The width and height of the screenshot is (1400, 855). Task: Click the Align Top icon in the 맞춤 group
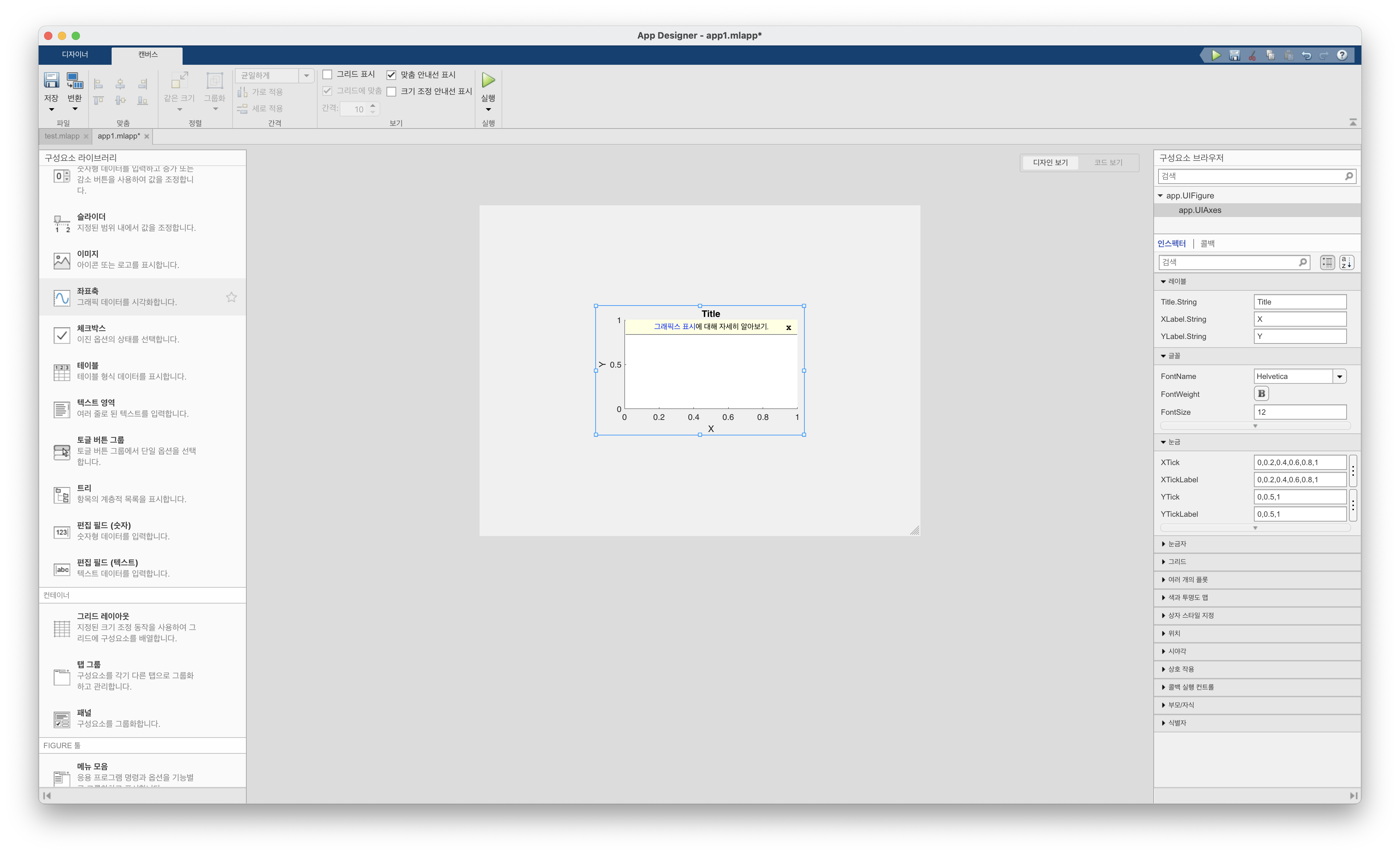pyautogui.click(x=98, y=101)
